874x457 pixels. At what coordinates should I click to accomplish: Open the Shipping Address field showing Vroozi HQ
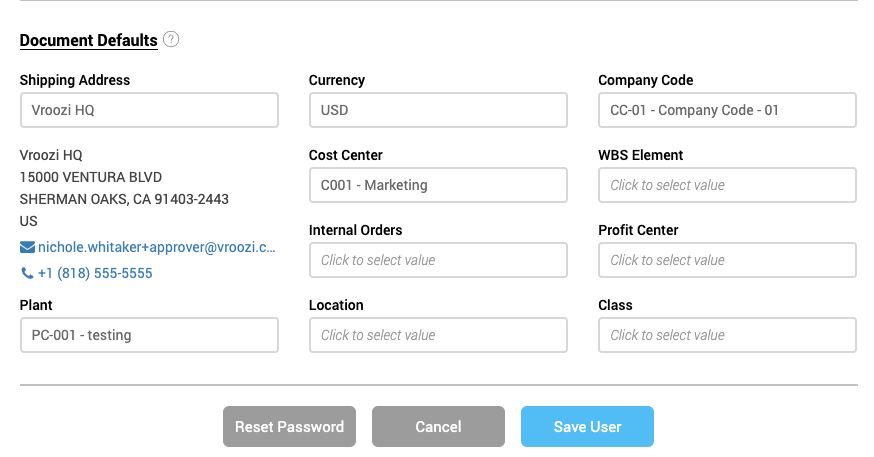(x=149, y=110)
